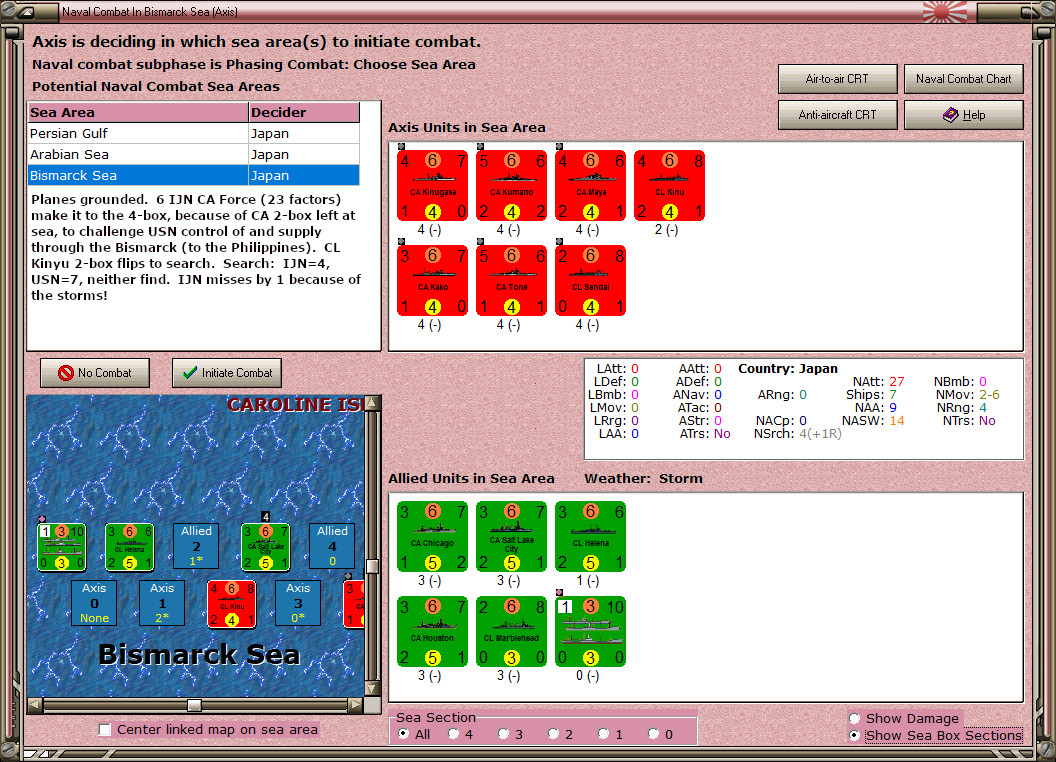Select the All sea section radio
The image size is (1056, 762).
[403, 734]
